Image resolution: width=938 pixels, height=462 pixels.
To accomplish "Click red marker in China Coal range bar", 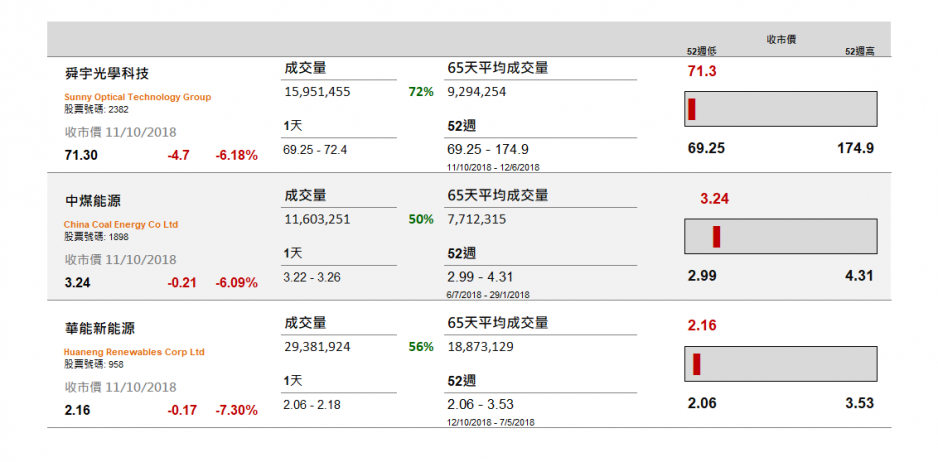I will click(x=716, y=236).
